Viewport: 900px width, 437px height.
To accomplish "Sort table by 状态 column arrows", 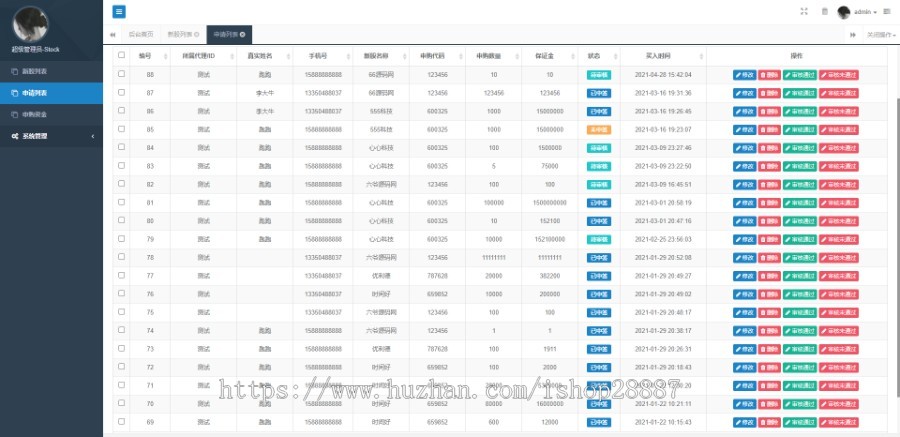I will pyautogui.click(x=615, y=56).
